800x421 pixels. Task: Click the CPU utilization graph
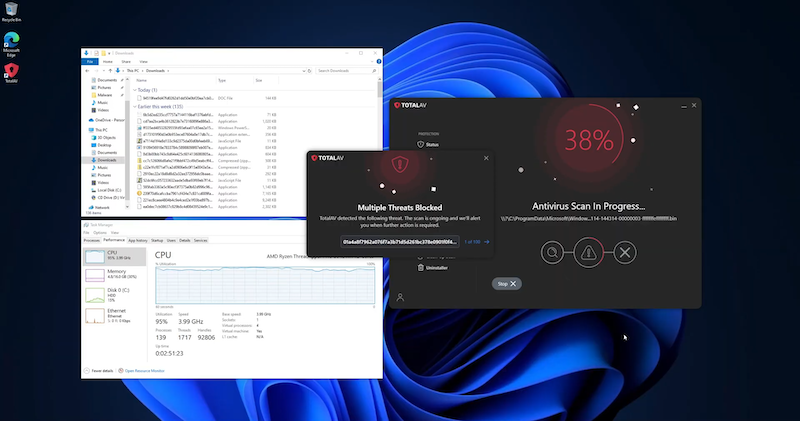[x=265, y=285]
